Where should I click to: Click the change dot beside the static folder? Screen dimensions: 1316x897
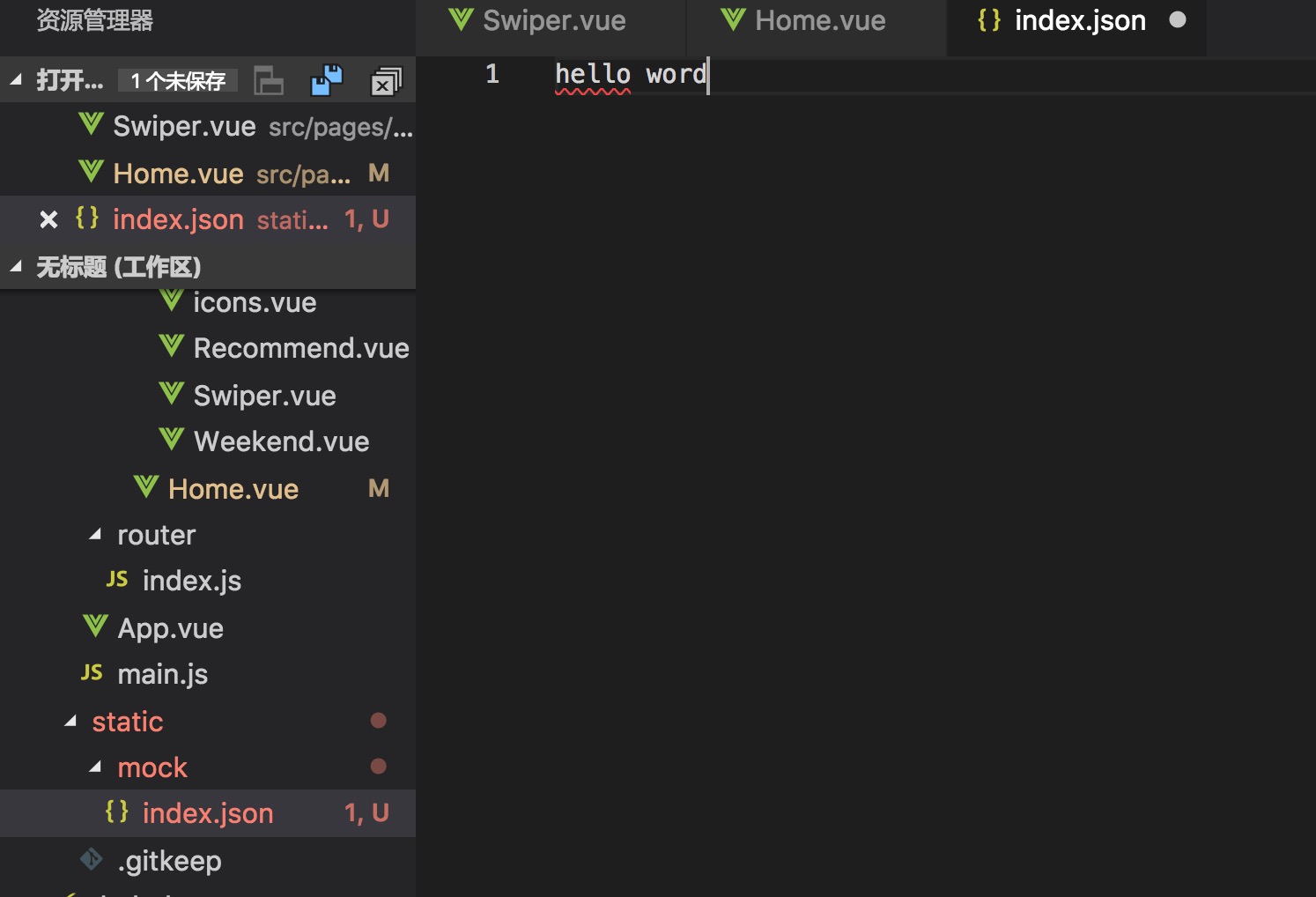click(x=379, y=721)
